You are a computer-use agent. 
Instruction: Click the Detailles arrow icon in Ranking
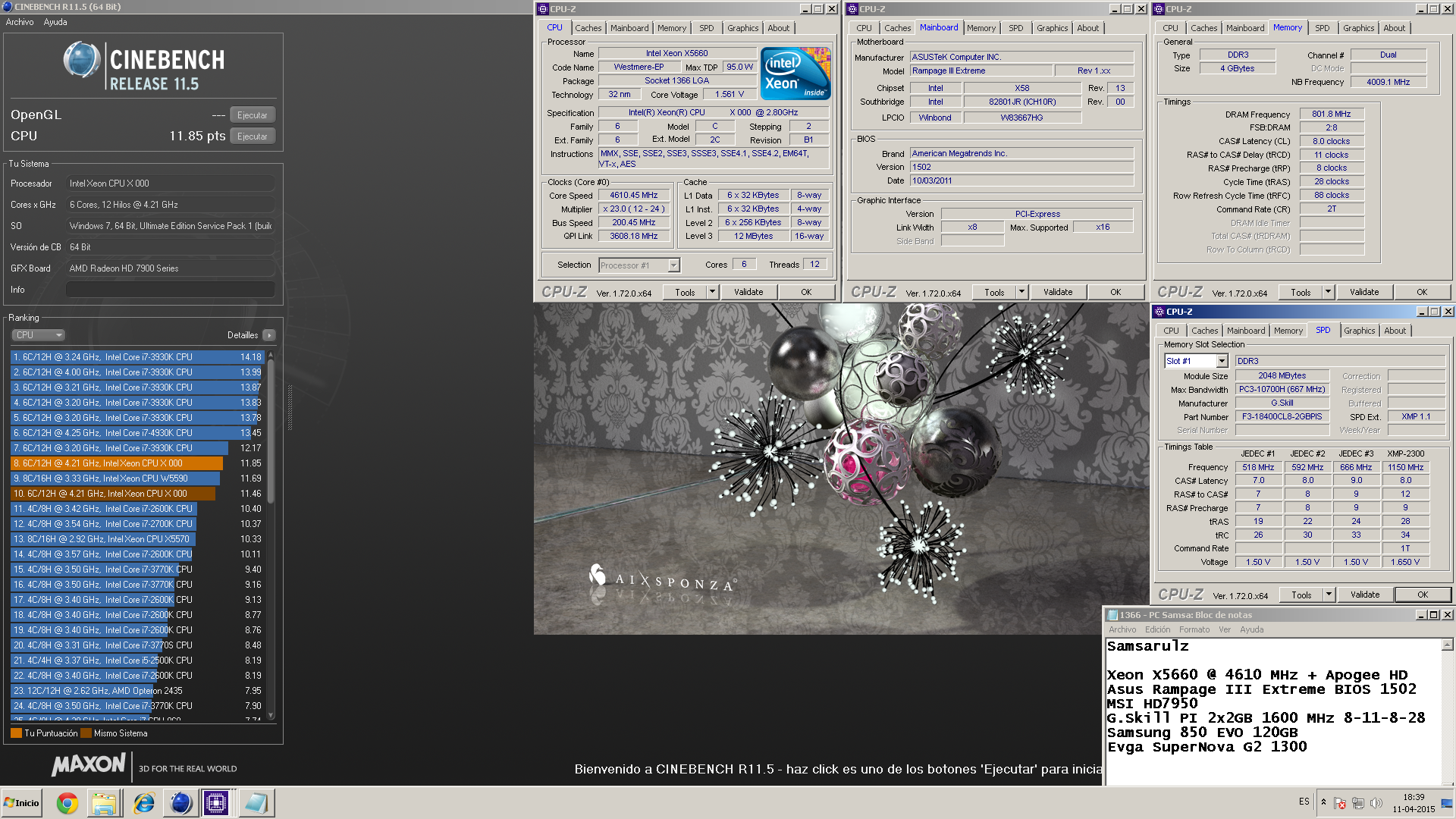(x=269, y=335)
